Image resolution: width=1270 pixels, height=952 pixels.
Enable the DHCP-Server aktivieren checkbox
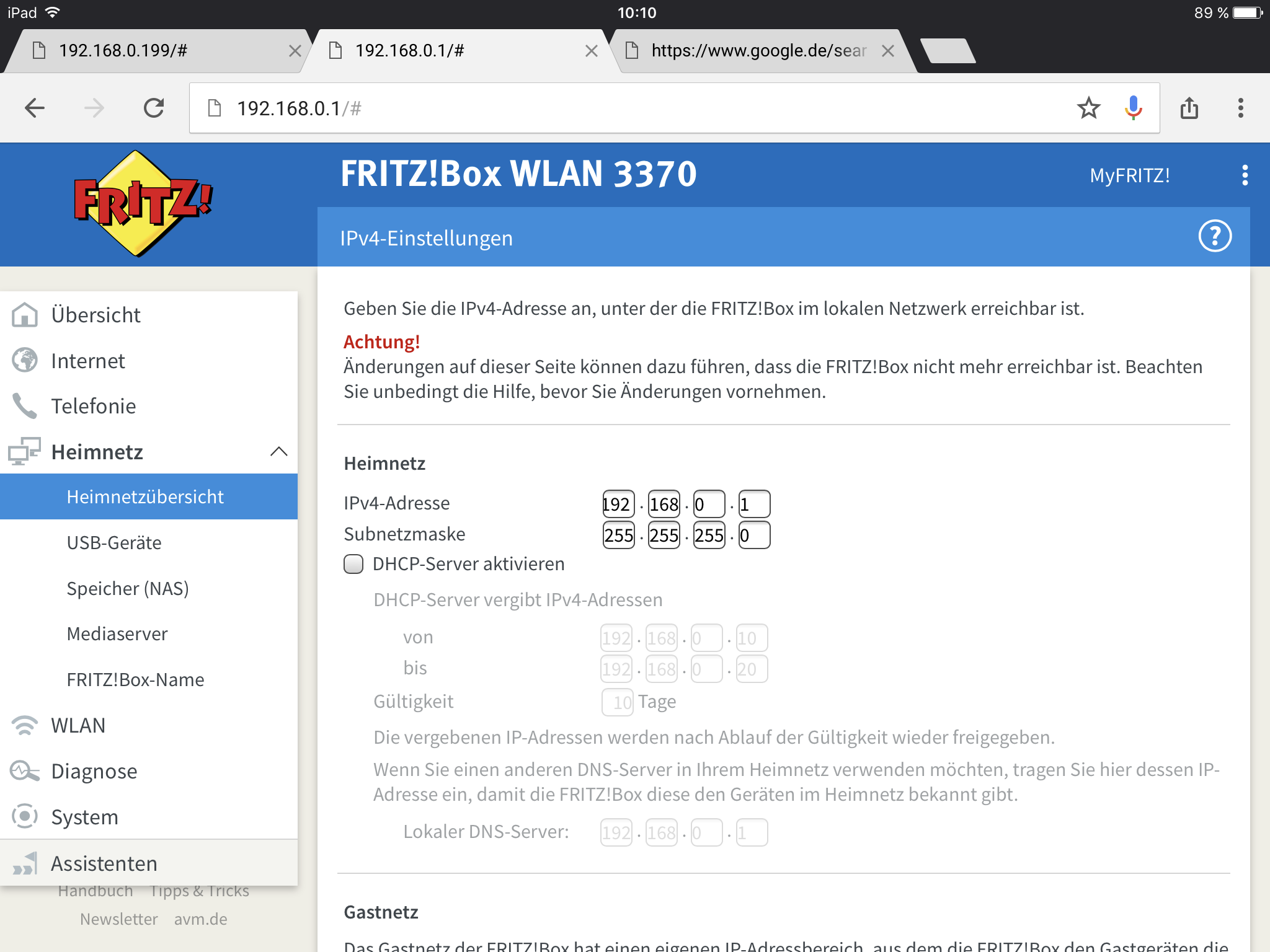tap(353, 564)
